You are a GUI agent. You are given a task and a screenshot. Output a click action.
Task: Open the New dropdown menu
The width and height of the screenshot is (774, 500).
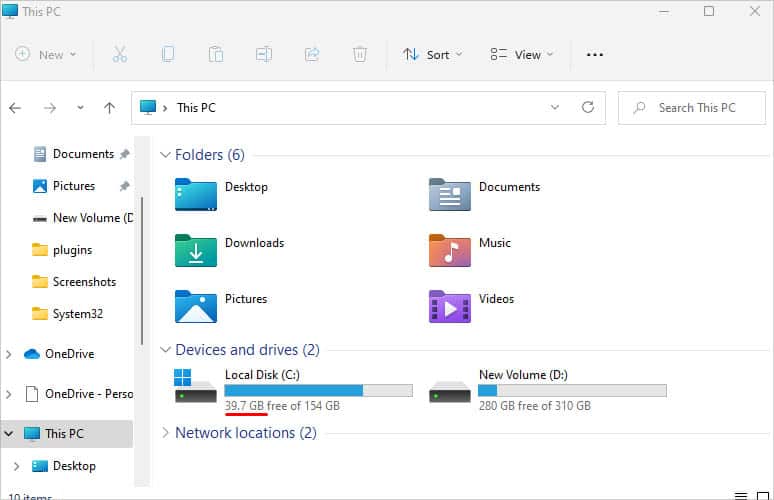click(x=45, y=54)
